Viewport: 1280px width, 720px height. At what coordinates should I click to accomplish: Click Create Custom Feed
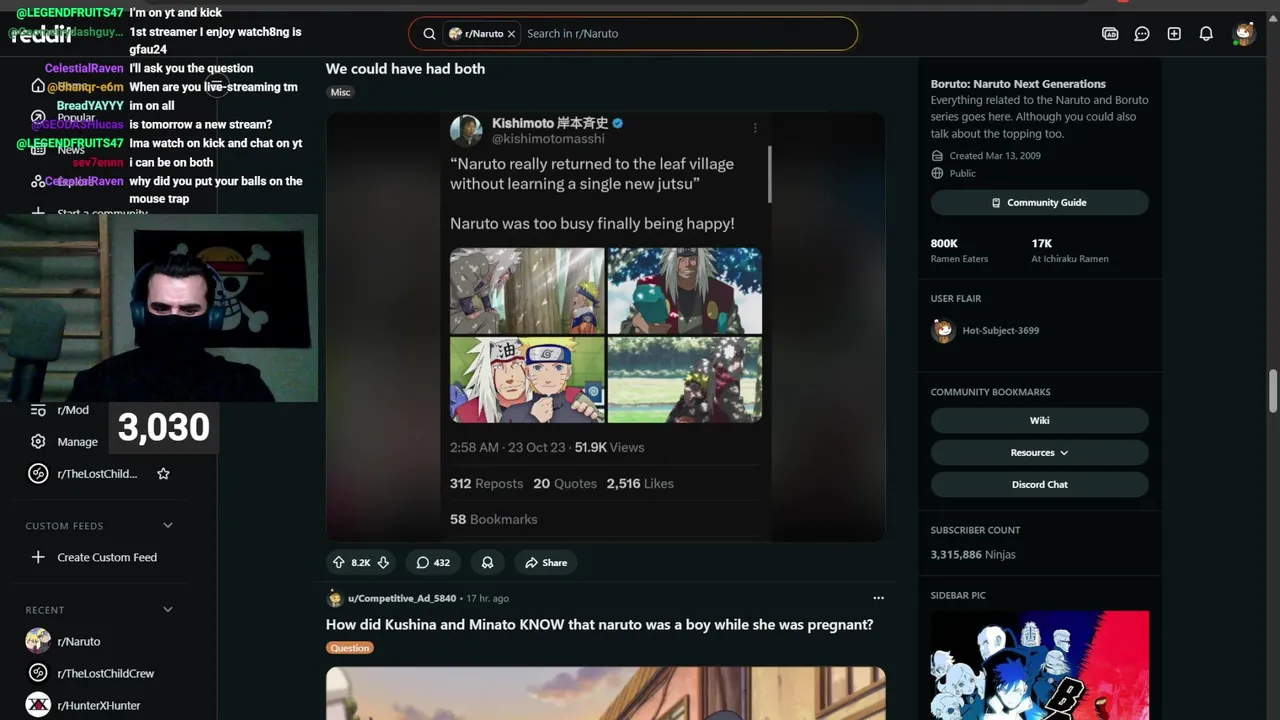pyautogui.click(x=107, y=557)
